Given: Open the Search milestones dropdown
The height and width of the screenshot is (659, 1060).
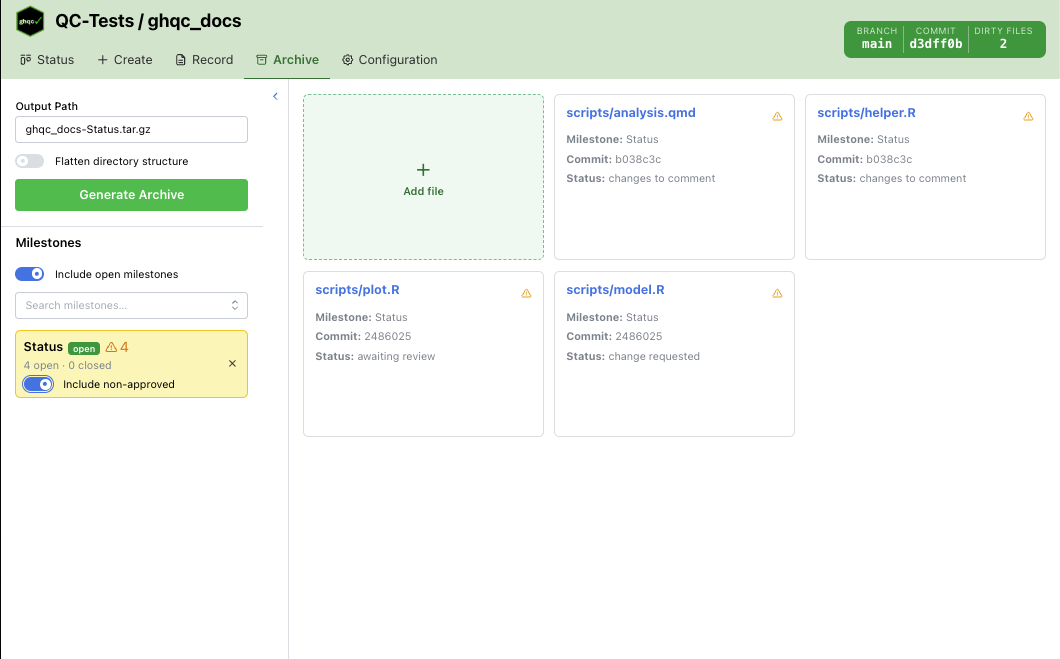Looking at the screenshot, I should tap(131, 305).
